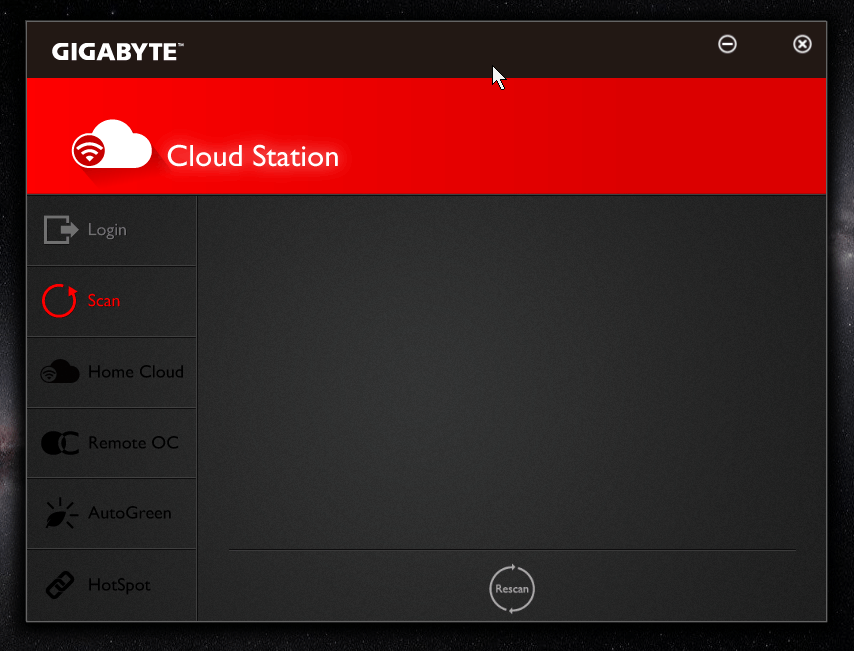The image size is (854, 651).
Task: Switch to the Home Cloud label
Action: point(136,372)
